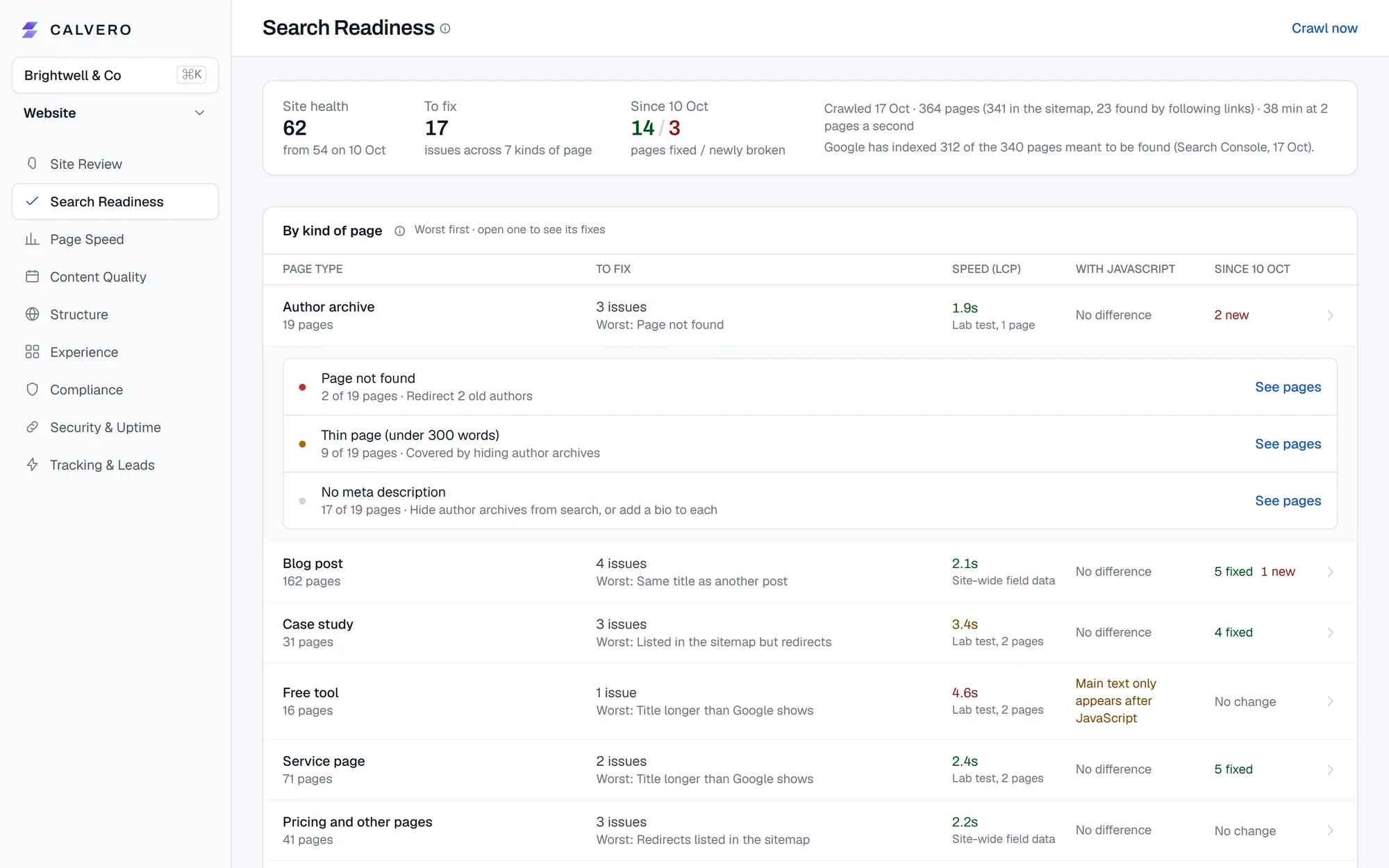Click the Content Quality calendar icon
Screen dimensions: 1389x868
[32, 276]
